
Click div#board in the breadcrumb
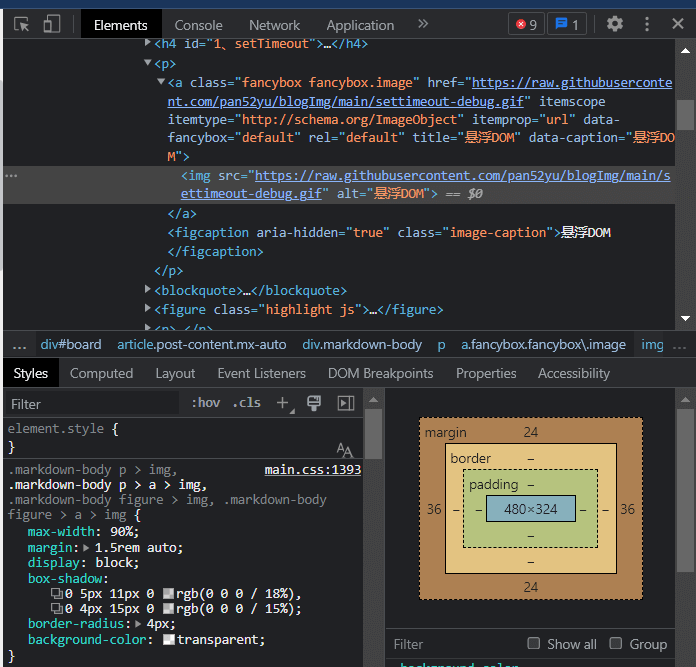pyautogui.click(x=71, y=345)
